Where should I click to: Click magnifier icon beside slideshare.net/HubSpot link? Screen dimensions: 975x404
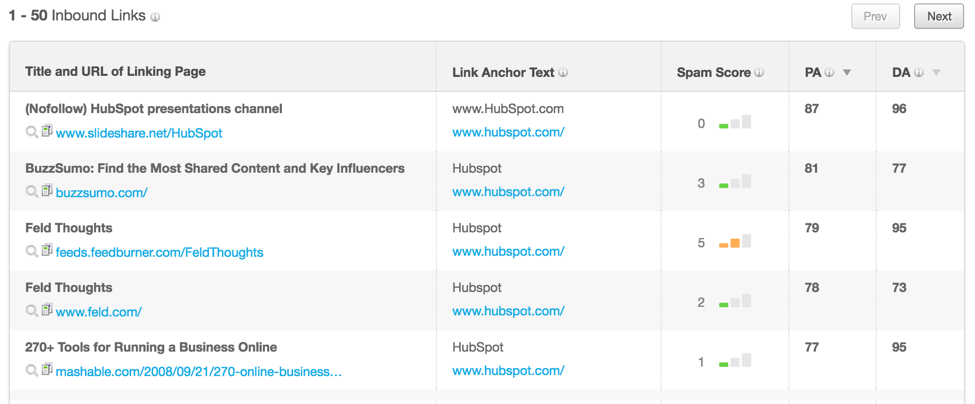click(31, 132)
